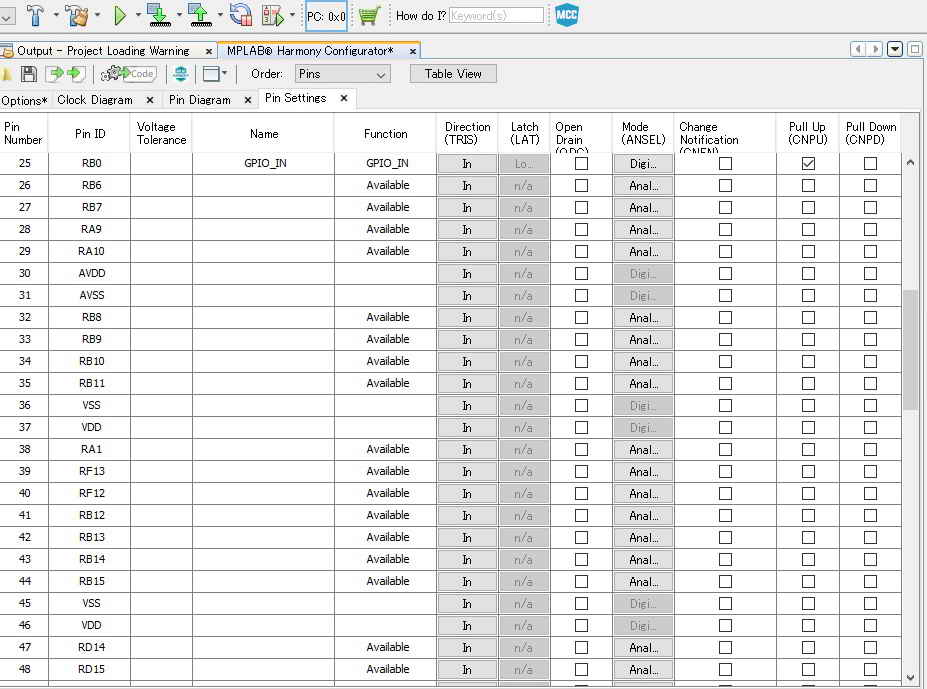Viewport: 927px width, 689px height.
Task: Maximize the editor window with the square icon
Action: point(915,49)
